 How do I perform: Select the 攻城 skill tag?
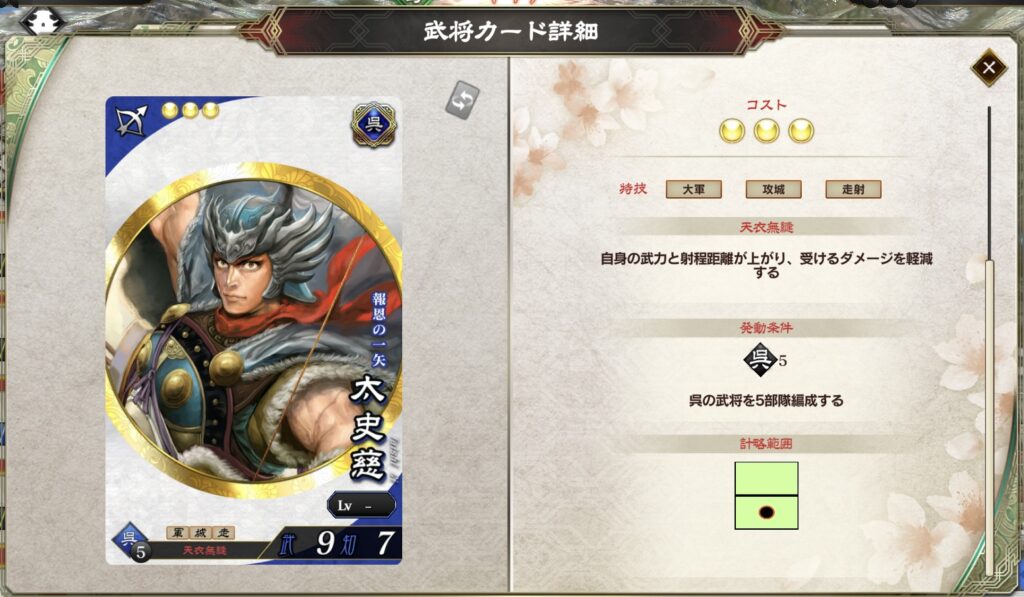pyautogui.click(x=773, y=189)
